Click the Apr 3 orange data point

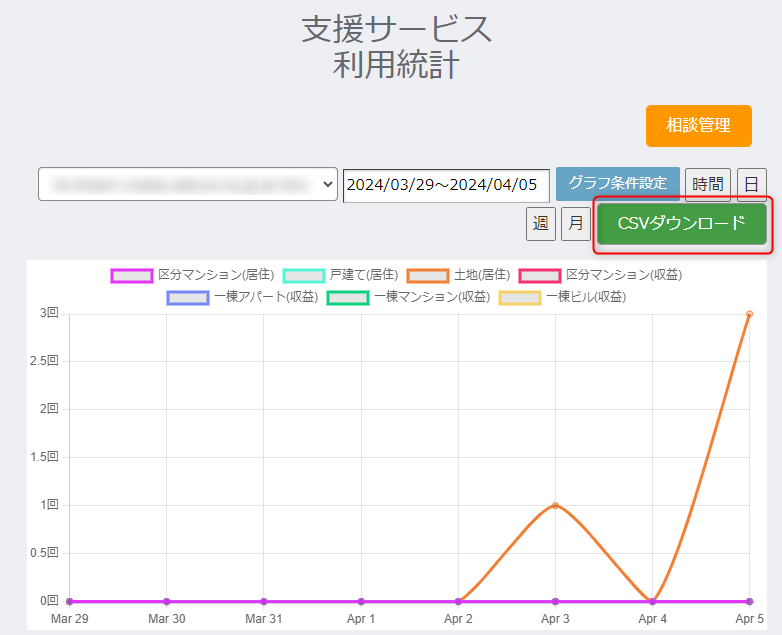[555, 505]
